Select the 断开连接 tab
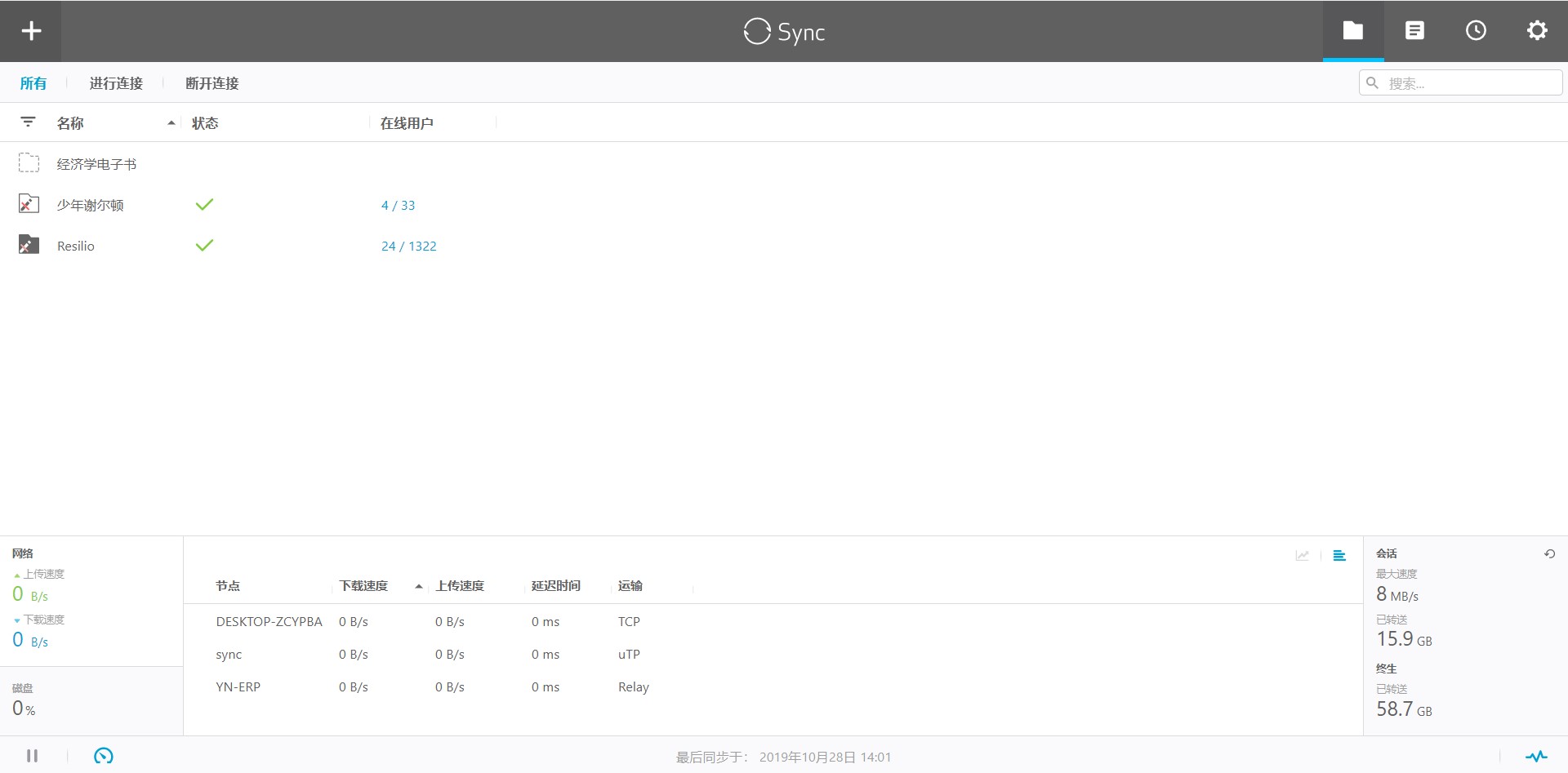The height and width of the screenshot is (773, 1568). click(212, 83)
